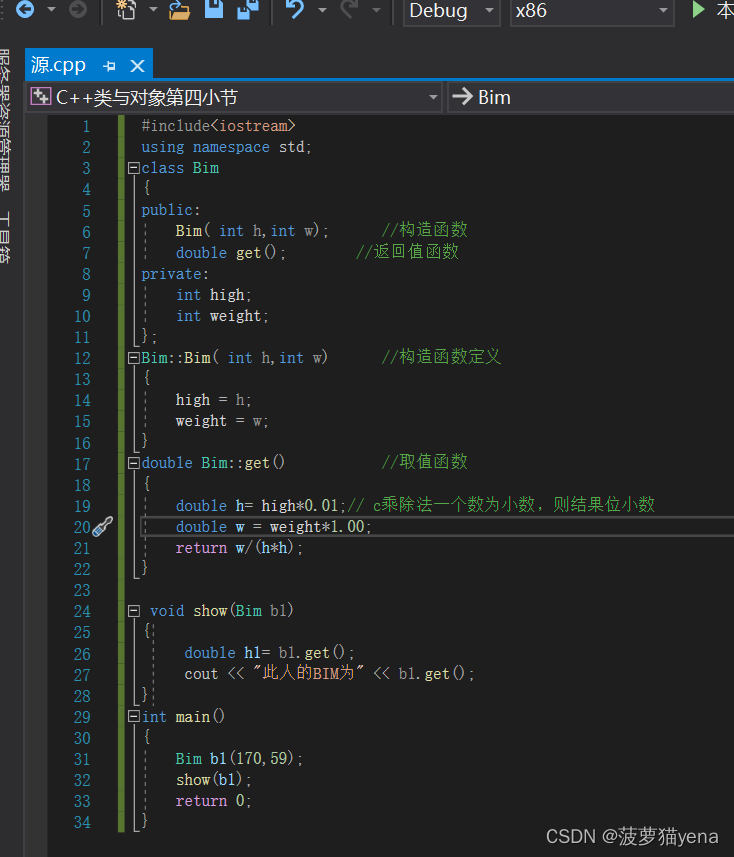Image resolution: width=734 pixels, height=857 pixels.
Task: Click the 'public:' keyword
Action: click(171, 210)
